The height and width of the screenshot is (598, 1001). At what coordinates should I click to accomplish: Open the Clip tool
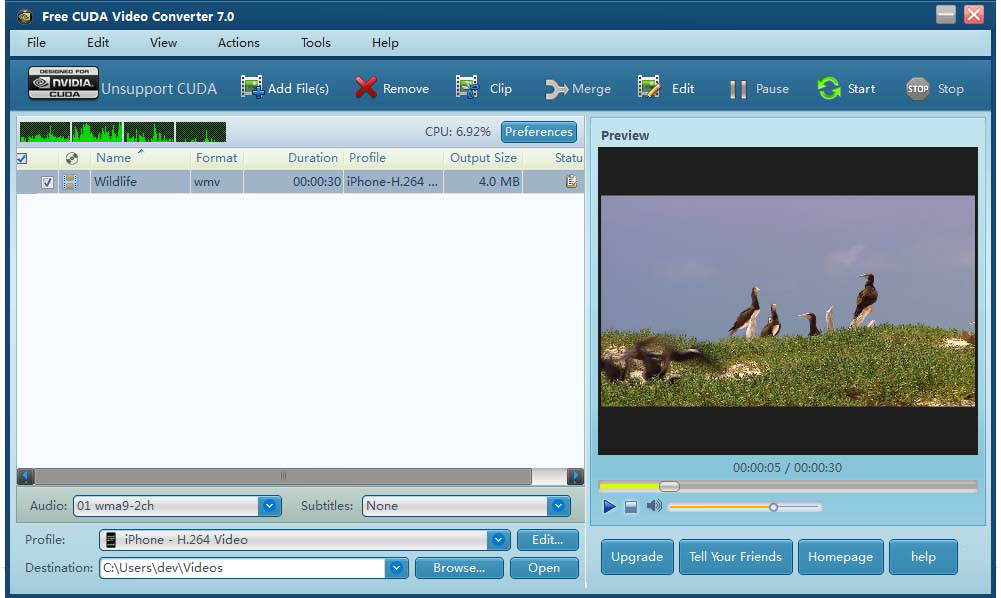coord(484,88)
